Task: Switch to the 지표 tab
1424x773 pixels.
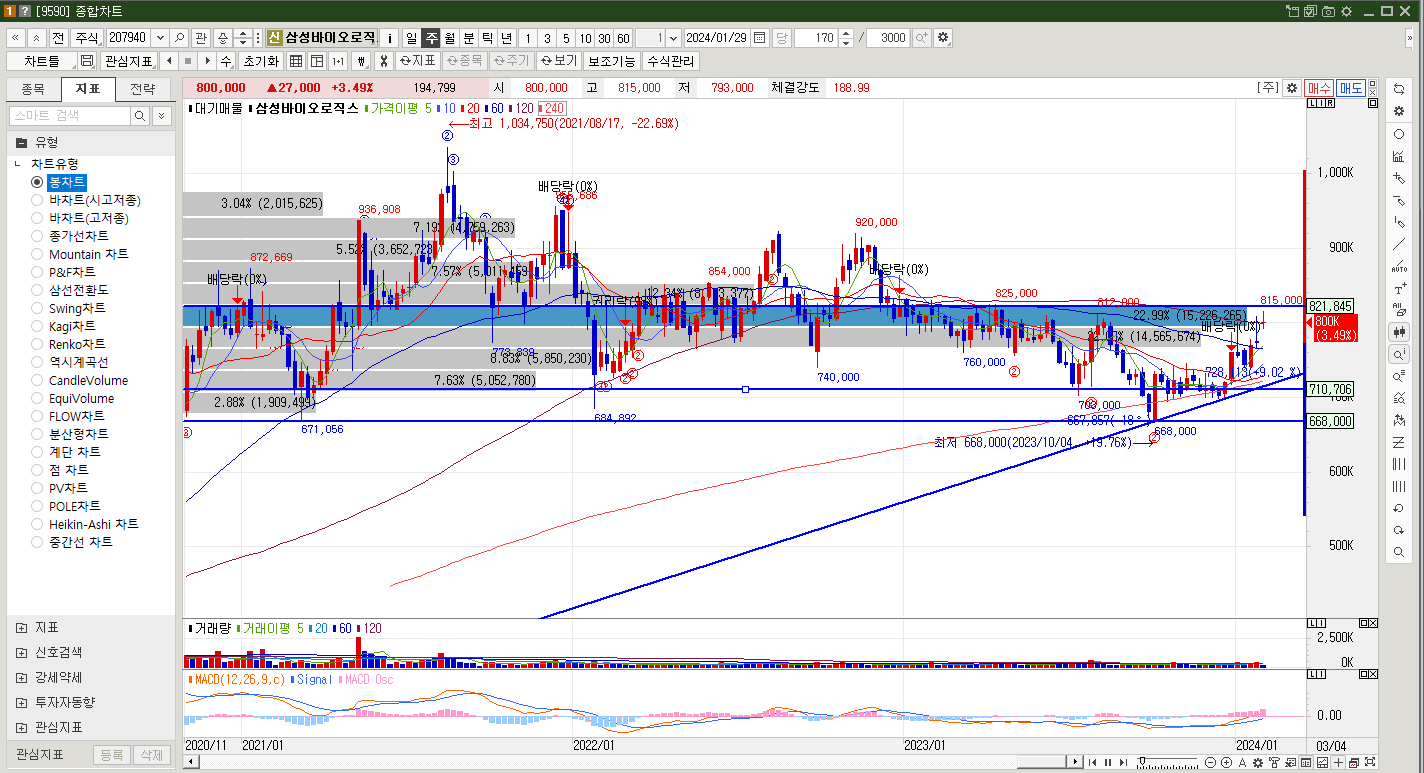Action: tap(88, 89)
